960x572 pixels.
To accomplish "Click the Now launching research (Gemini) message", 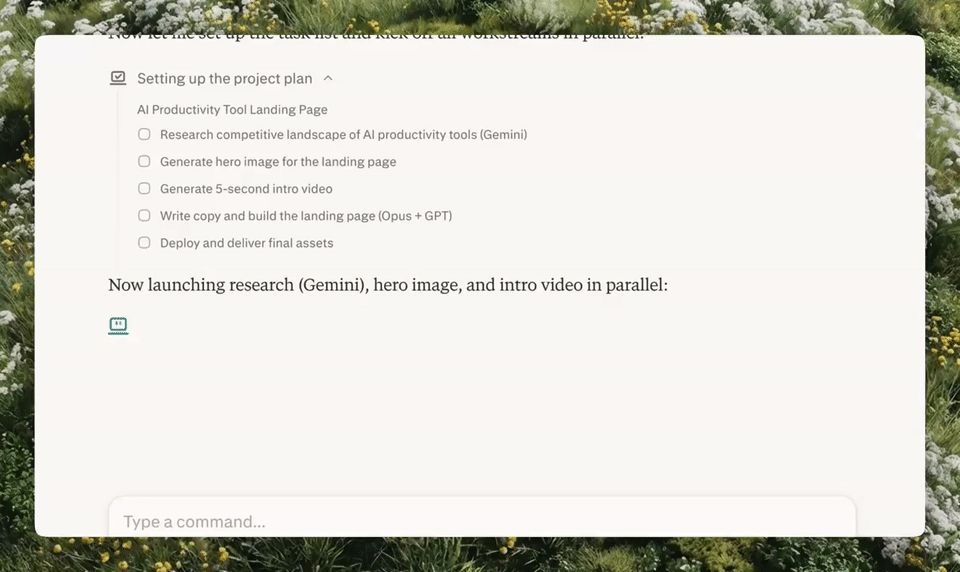I will pyautogui.click(x=388, y=285).
